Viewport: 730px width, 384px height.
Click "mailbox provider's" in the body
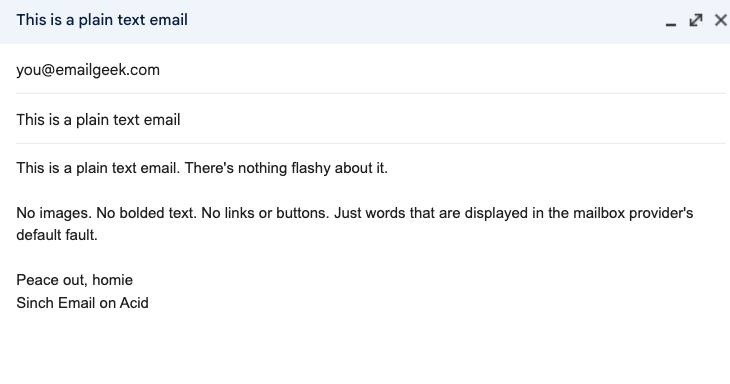(633, 213)
